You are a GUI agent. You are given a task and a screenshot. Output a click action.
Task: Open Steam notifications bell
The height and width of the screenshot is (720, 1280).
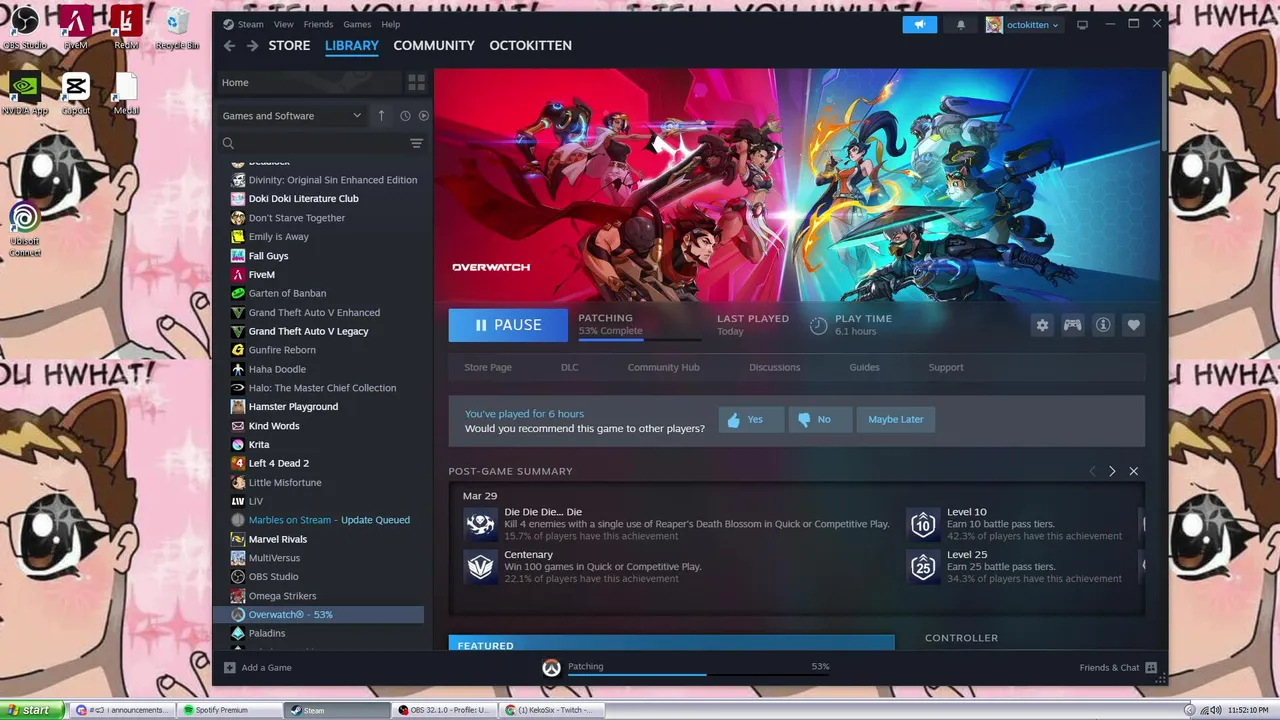tap(961, 25)
